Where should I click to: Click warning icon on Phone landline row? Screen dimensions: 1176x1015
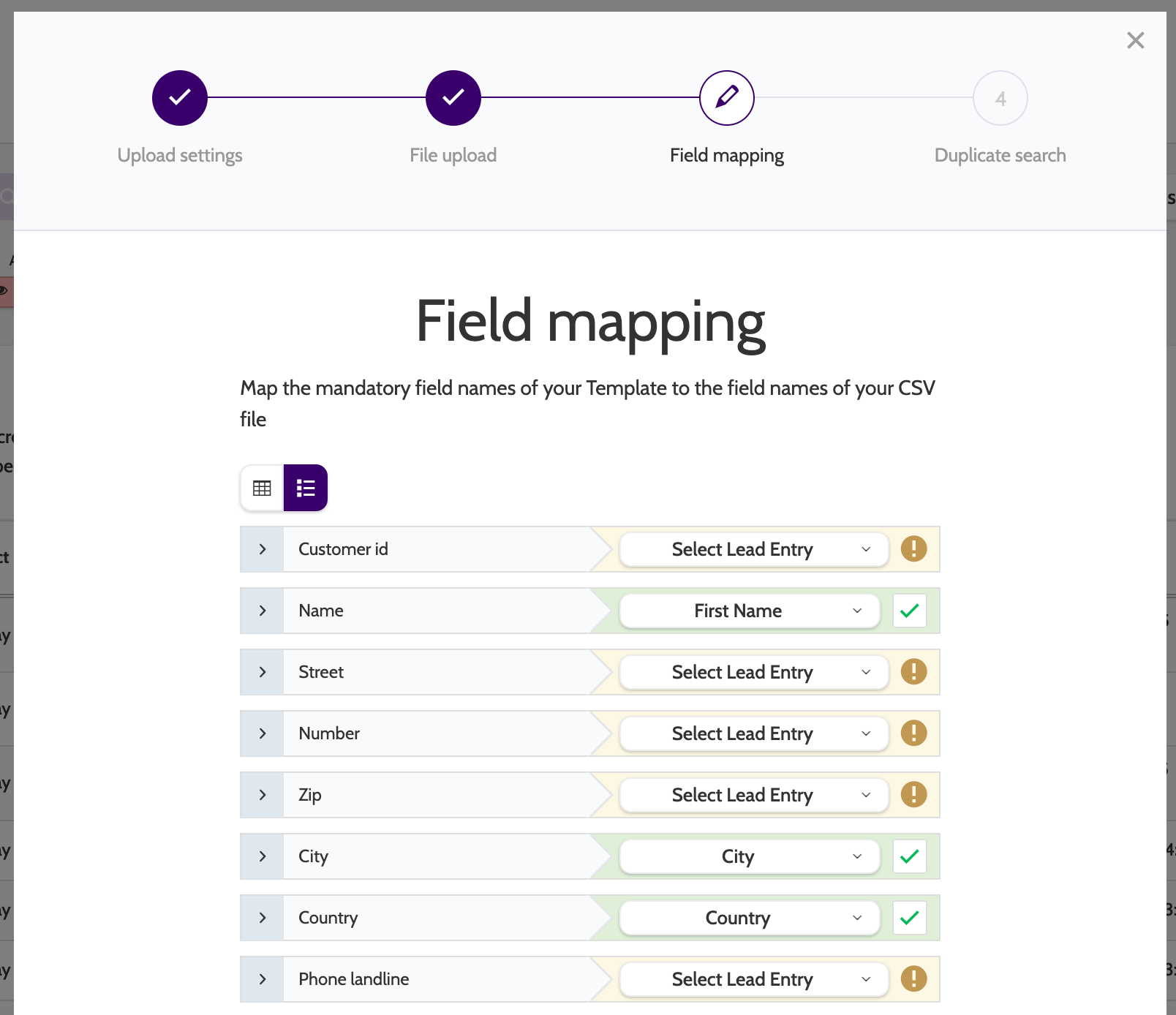[x=913, y=979]
